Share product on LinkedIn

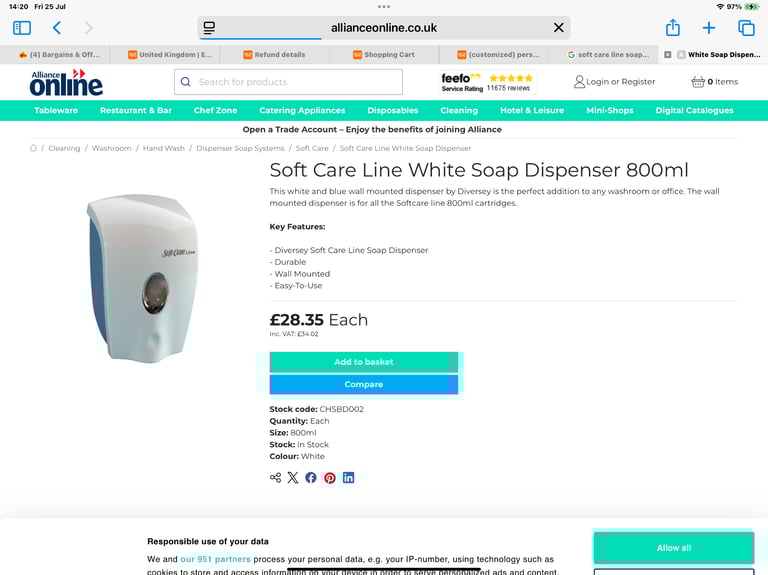coord(348,478)
